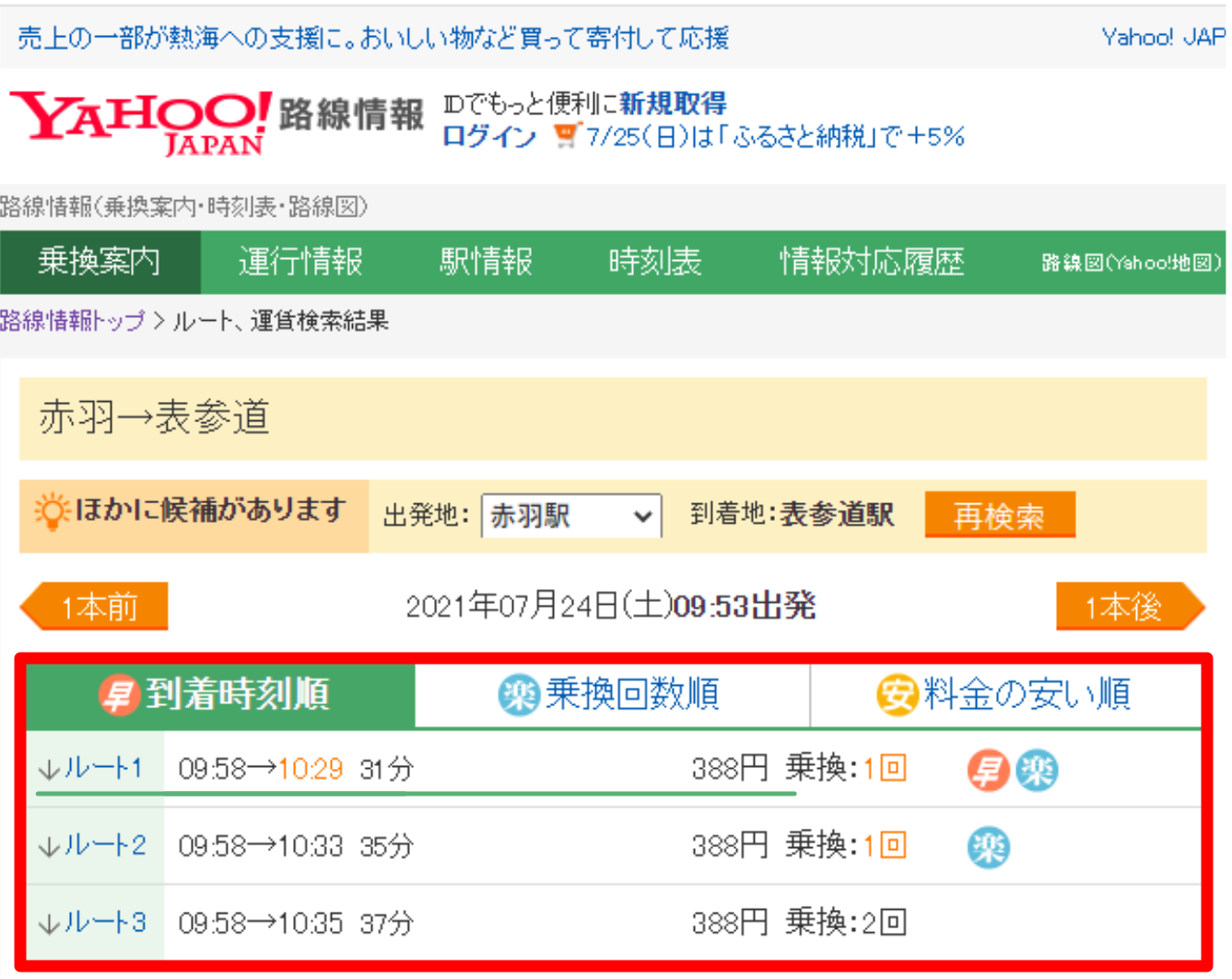Click the sun icon beside ほかに候補があります
The image size is (1232, 979).
click(x=52, y=512)
